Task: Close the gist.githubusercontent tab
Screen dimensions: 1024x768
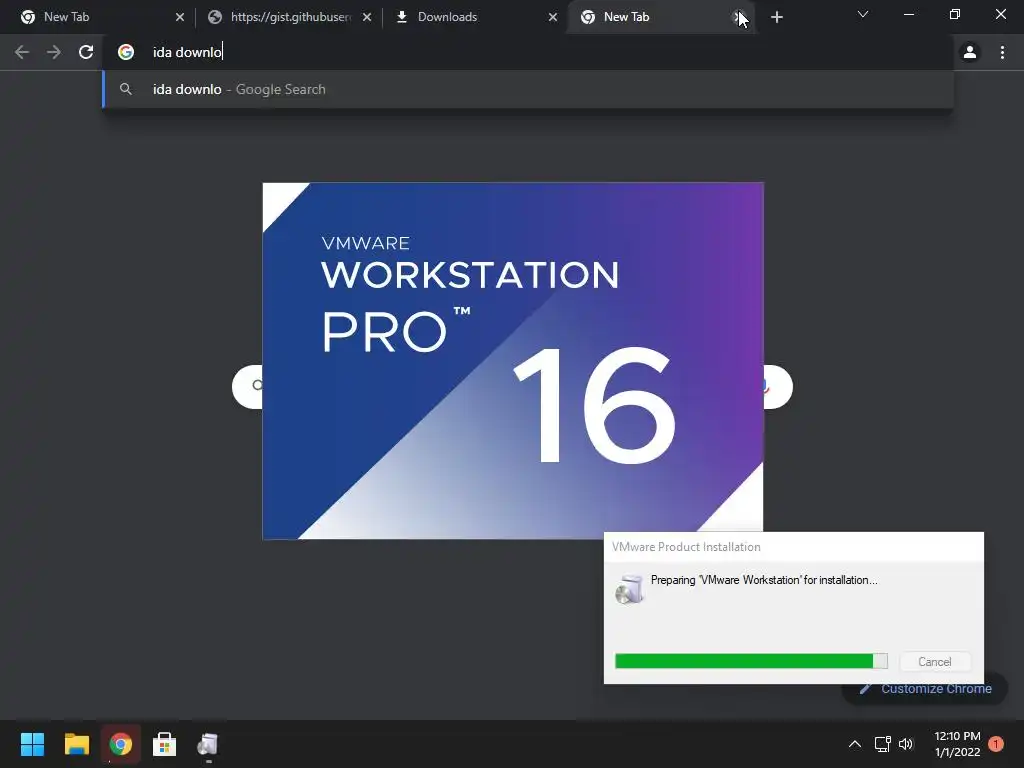Action: pos(367,17)
